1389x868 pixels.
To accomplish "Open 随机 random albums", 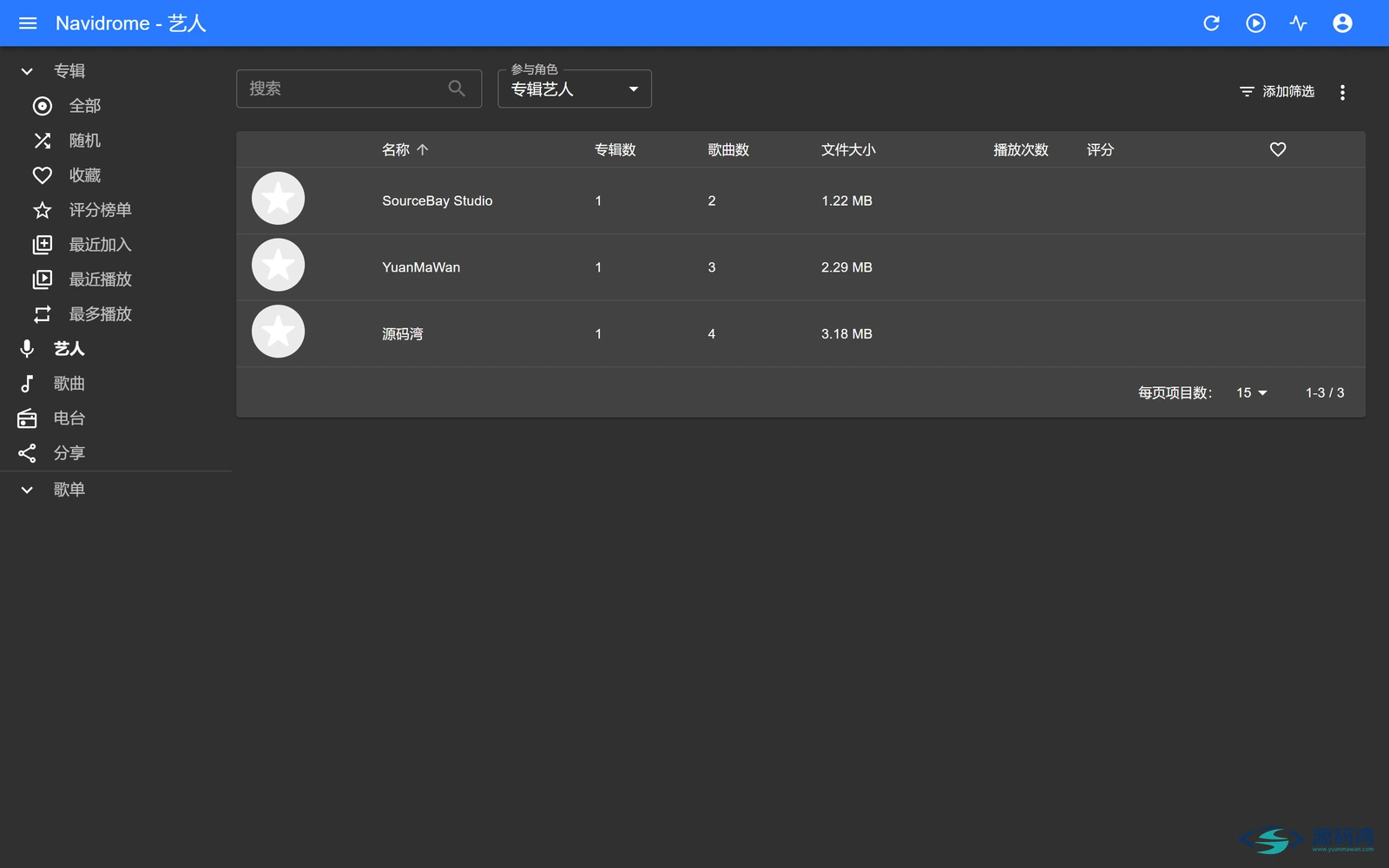I will pos(85,141).
